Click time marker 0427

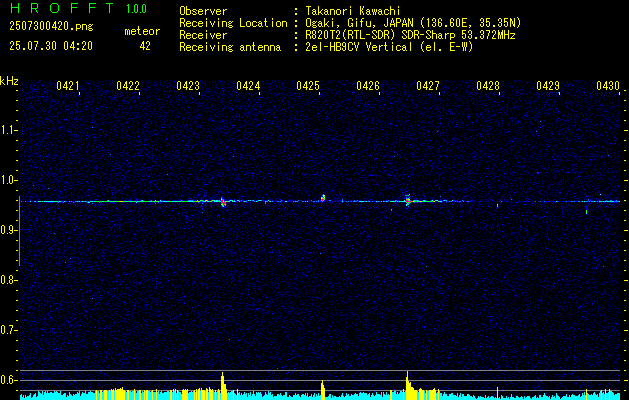pos(428,86)
